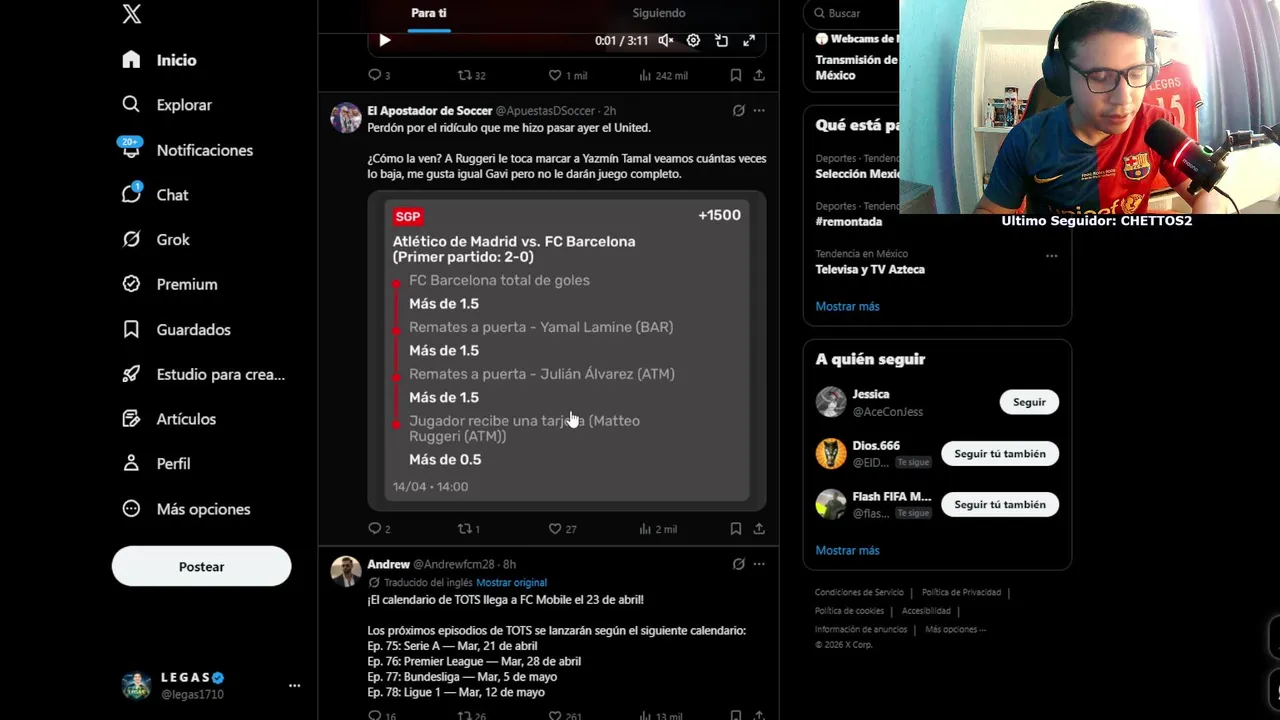The height and width of the screenshot is (720, 1280).
Task: Open Chat messages
Action: coord(155,195)
